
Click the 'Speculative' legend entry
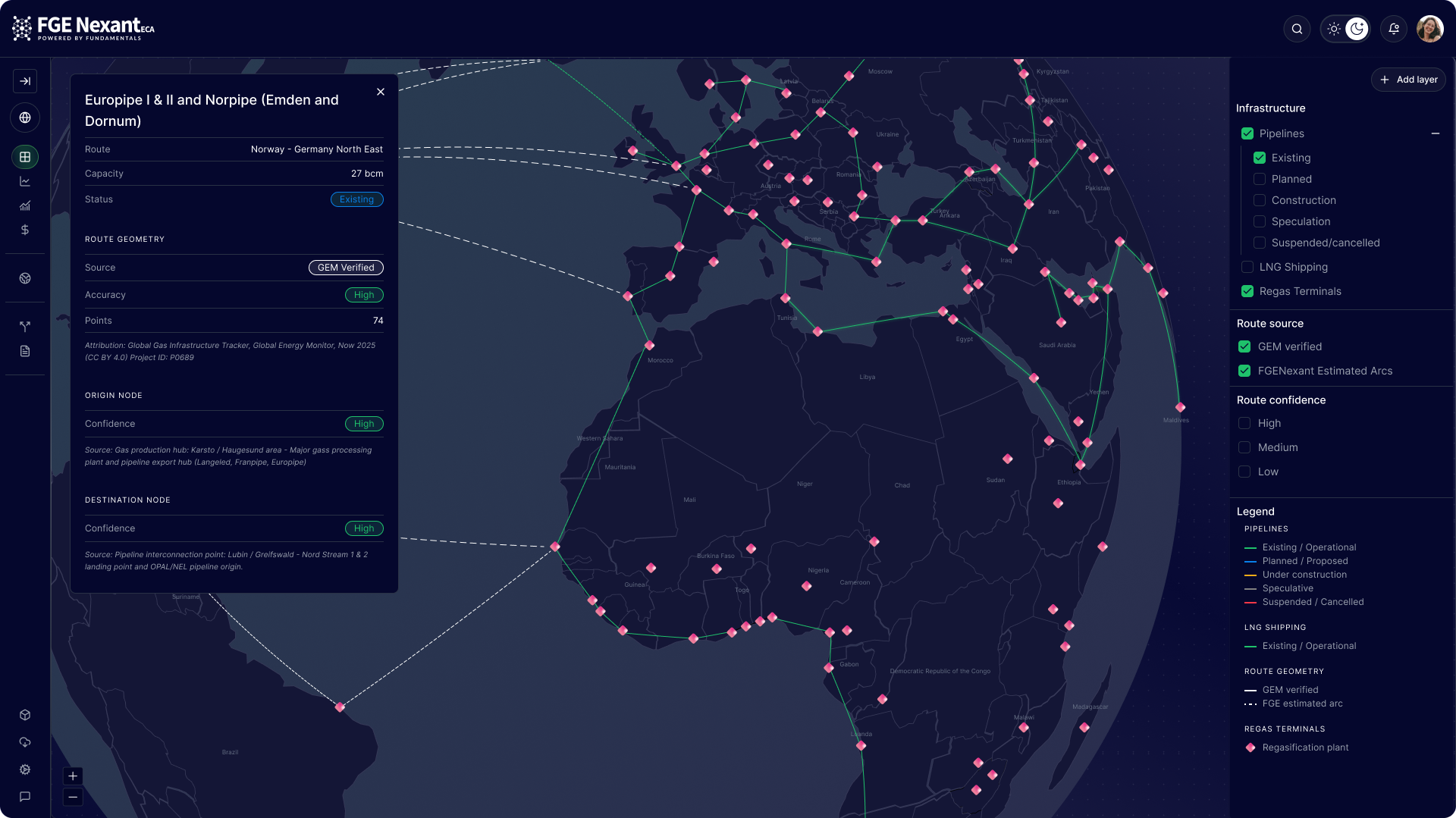tap(1288, 588)
